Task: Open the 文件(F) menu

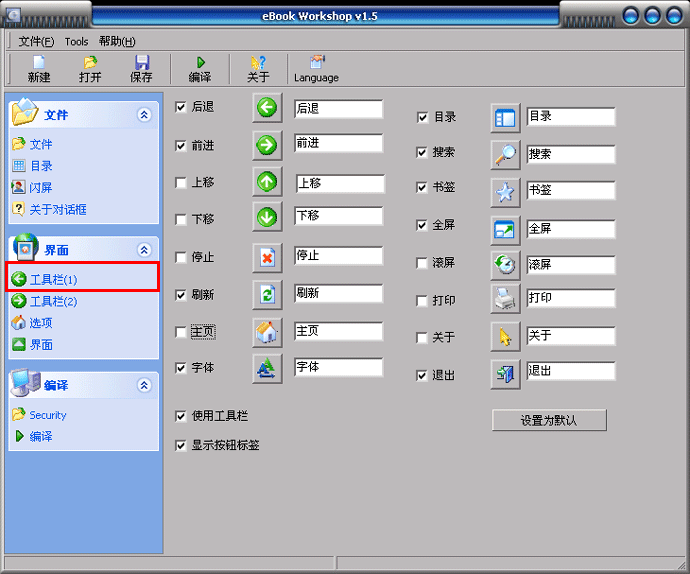Action: (36, 42)
